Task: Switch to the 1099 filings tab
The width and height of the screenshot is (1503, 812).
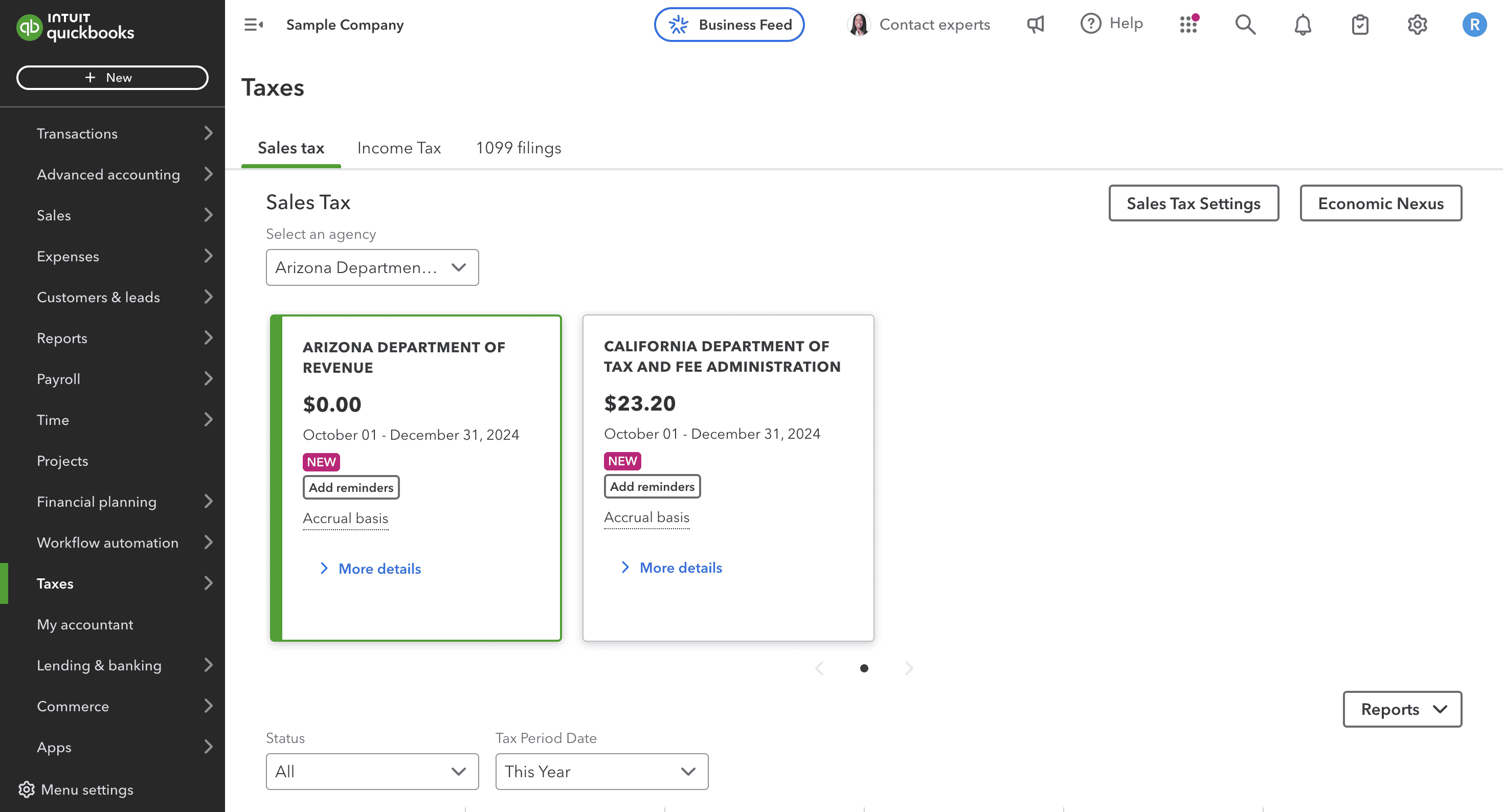Action: pos(518,148)
